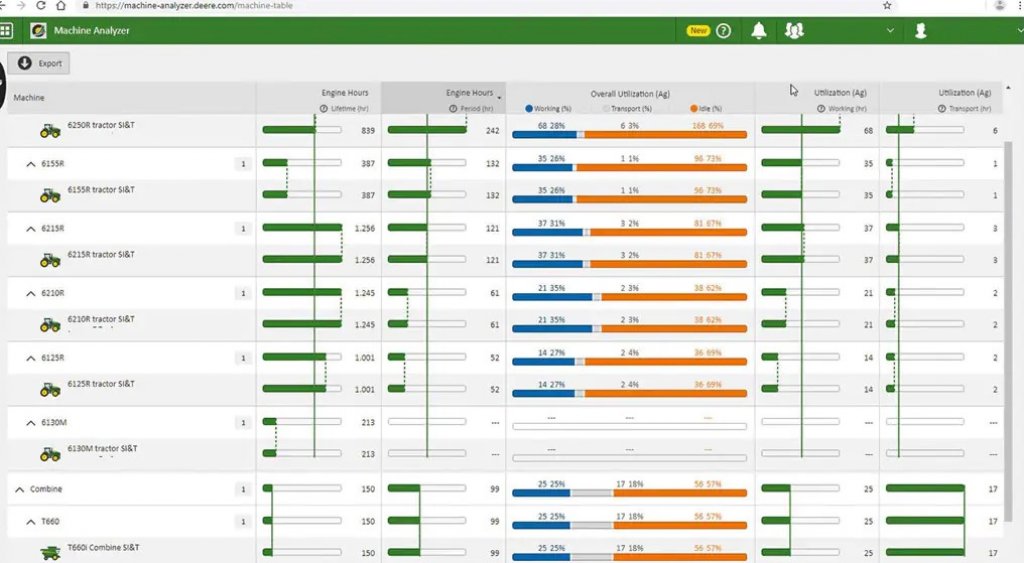Click tractor icon for 6130M tractor SI&T

[x=50, y=454]
